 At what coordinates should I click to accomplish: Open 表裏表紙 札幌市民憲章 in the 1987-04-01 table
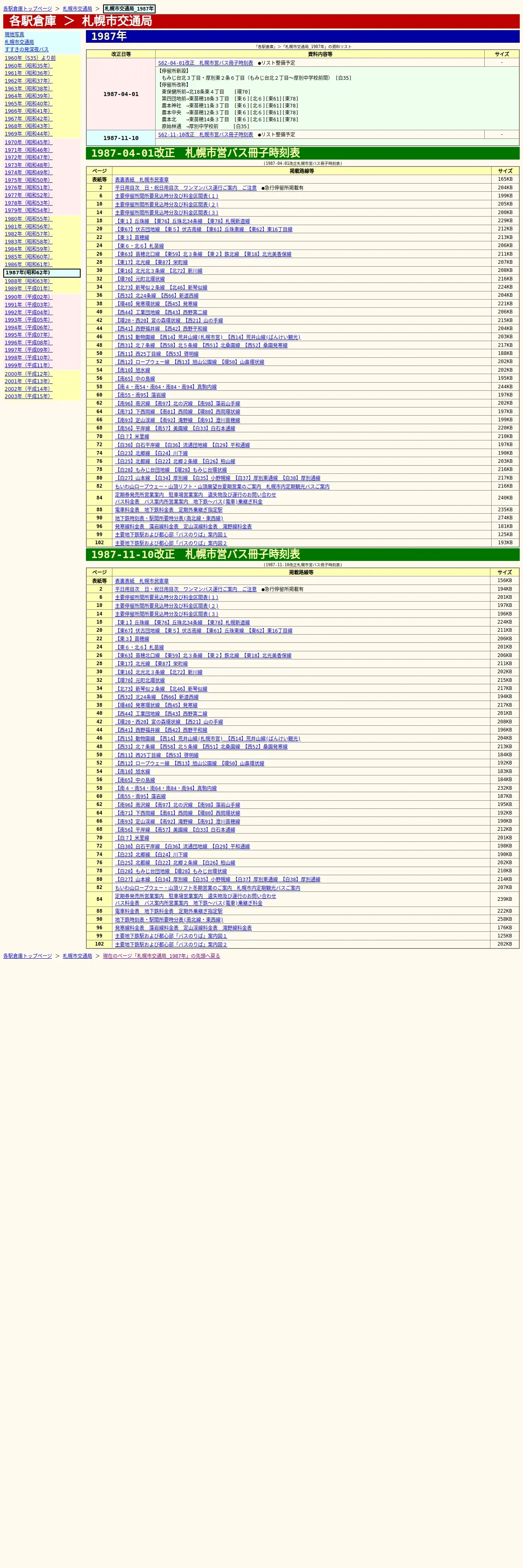(142, 180)
